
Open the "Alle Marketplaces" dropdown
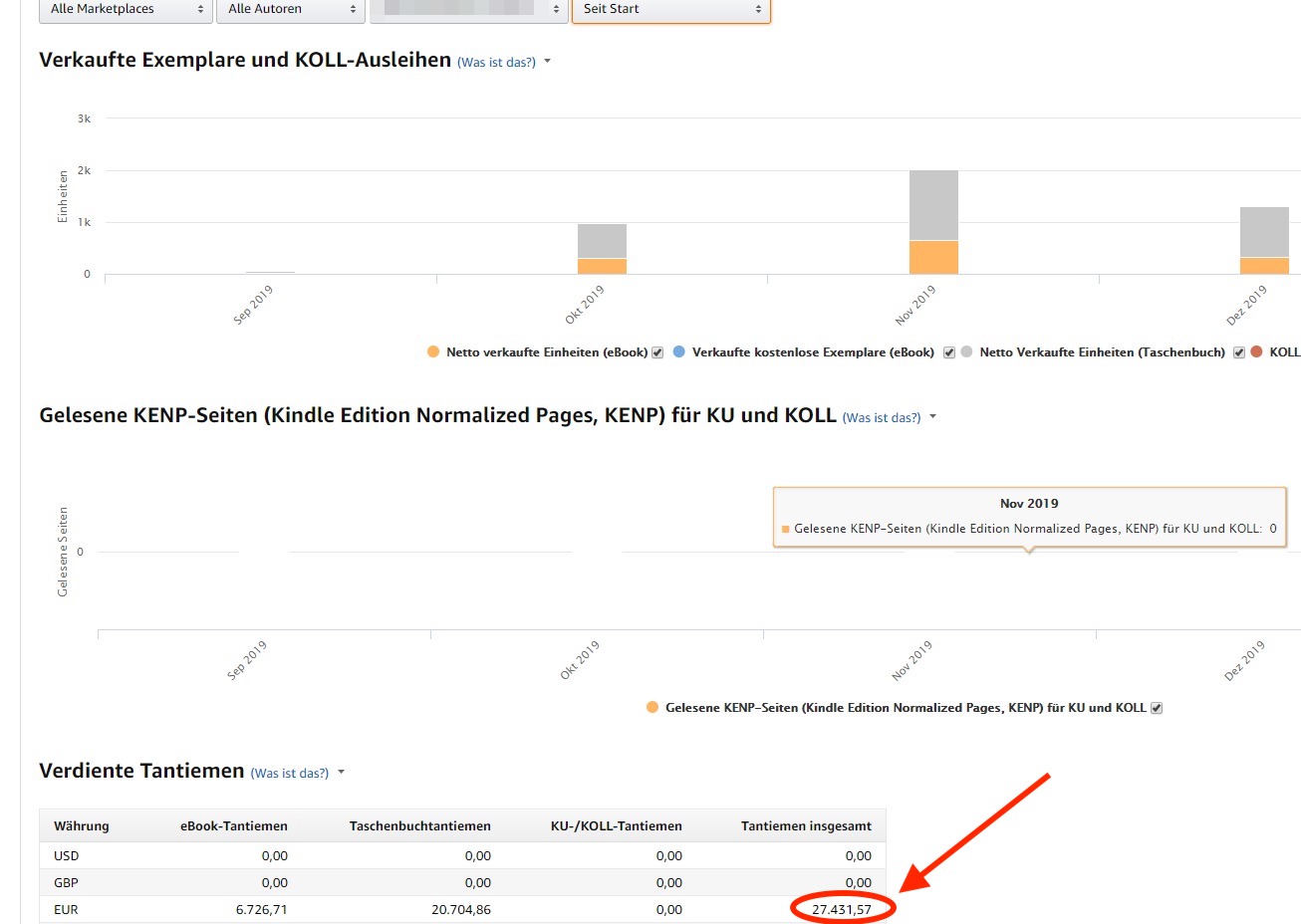click(x=125, y=10)
